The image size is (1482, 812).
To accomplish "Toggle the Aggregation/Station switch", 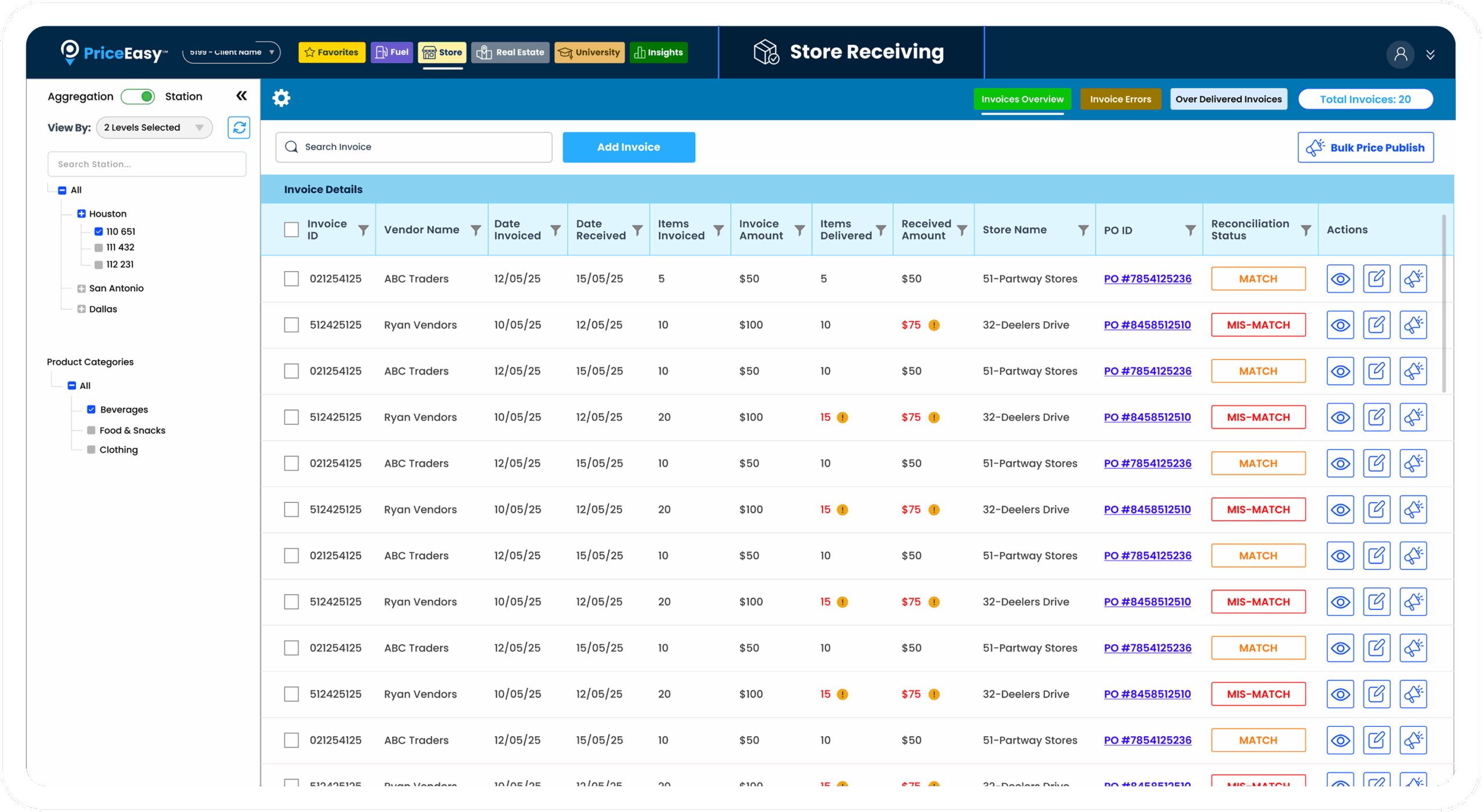I will pos(138,97).
